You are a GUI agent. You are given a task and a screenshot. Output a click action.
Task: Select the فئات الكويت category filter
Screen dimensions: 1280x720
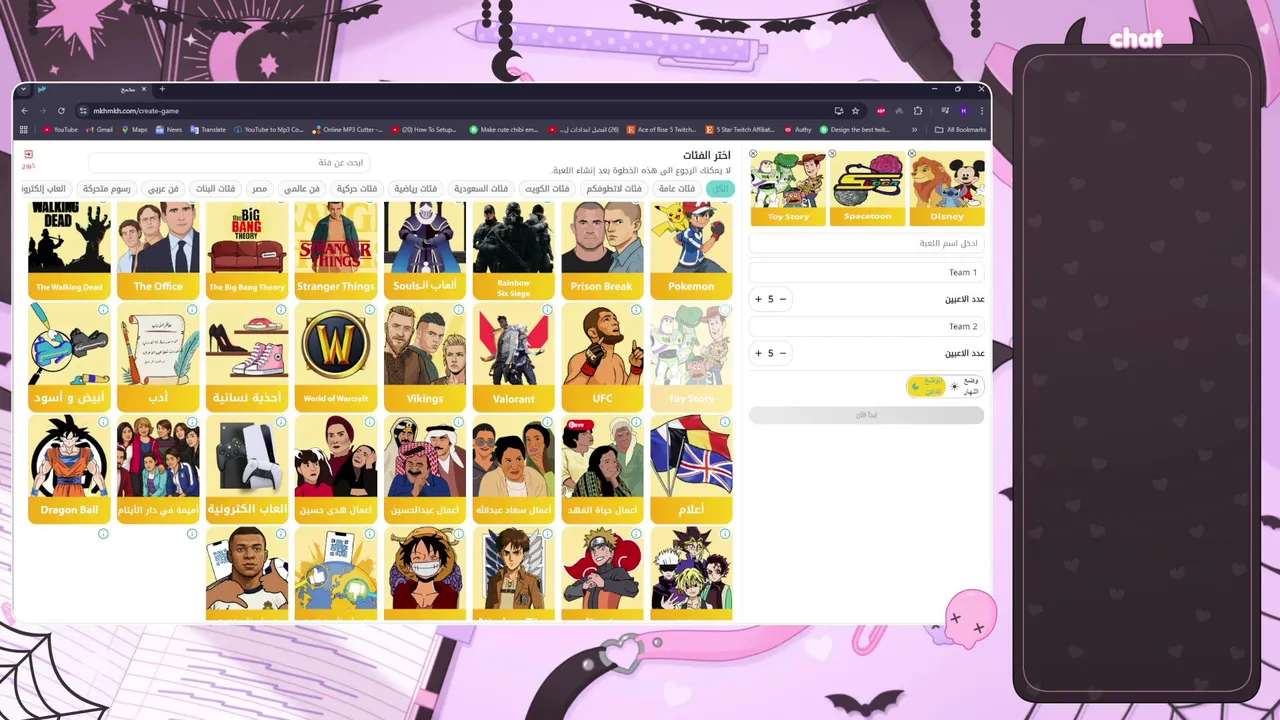point(547,188)
